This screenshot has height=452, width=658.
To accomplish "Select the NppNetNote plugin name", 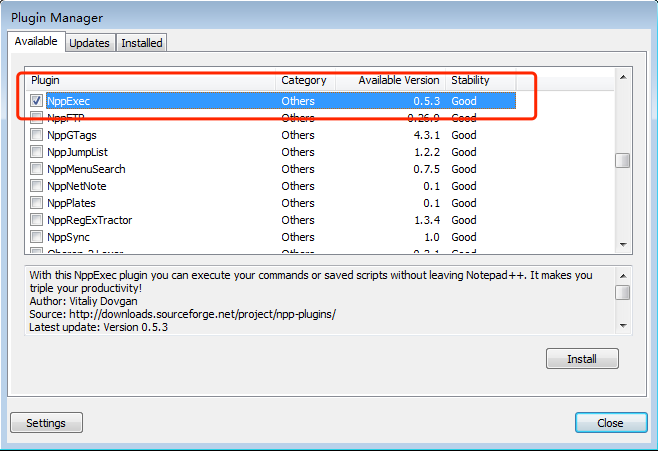I will pos(76,186).
